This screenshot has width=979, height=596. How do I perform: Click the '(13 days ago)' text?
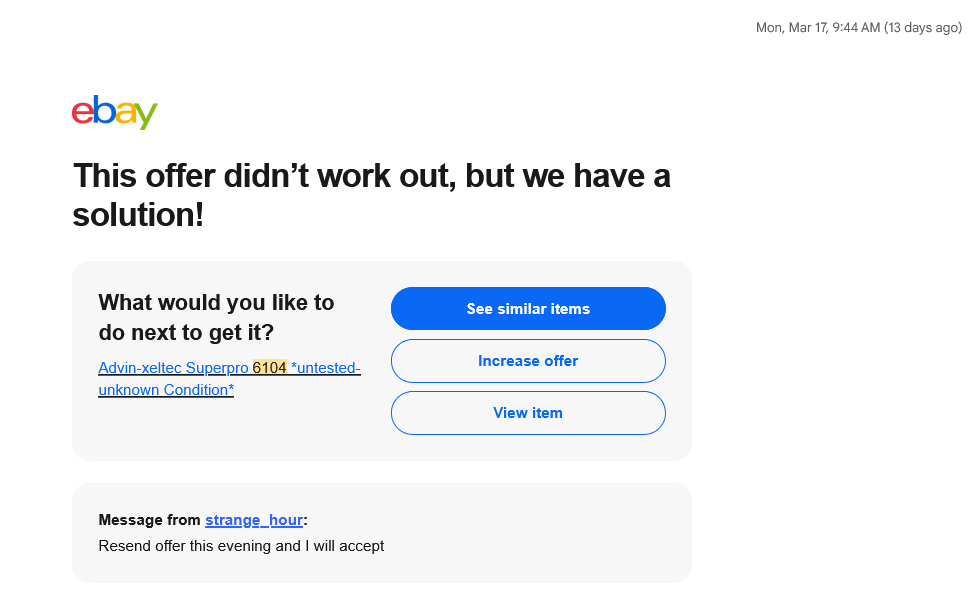923,27
